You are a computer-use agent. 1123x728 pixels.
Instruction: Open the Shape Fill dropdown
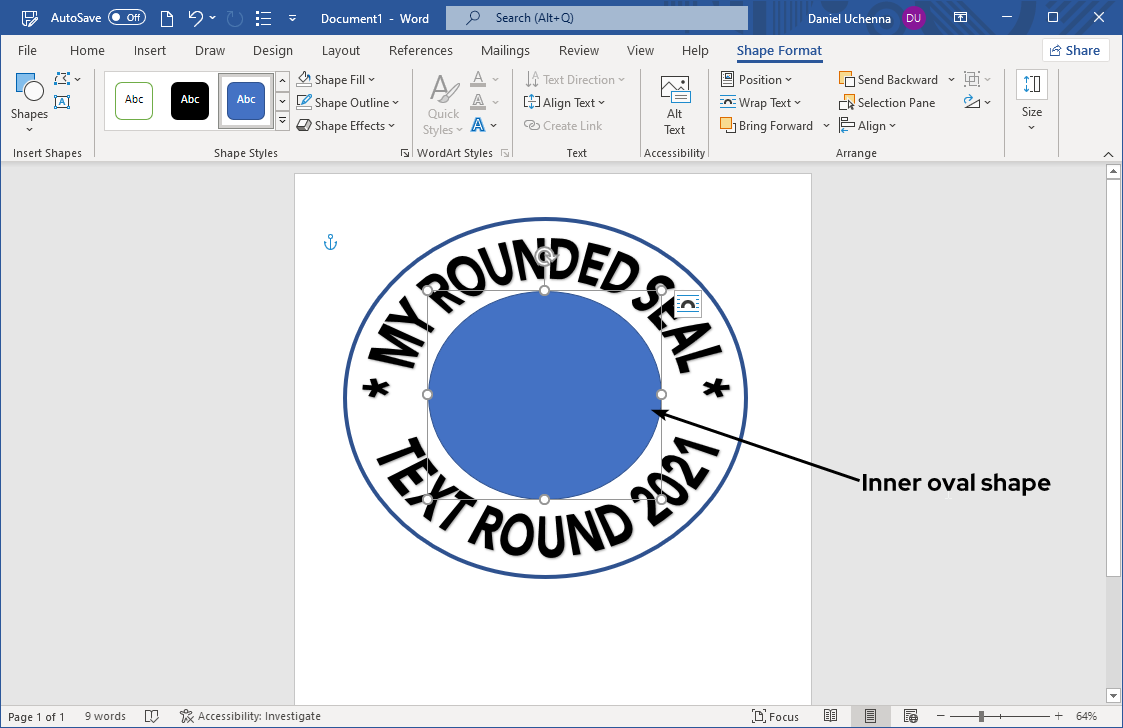pyautogui.click(x=341, y=78)
